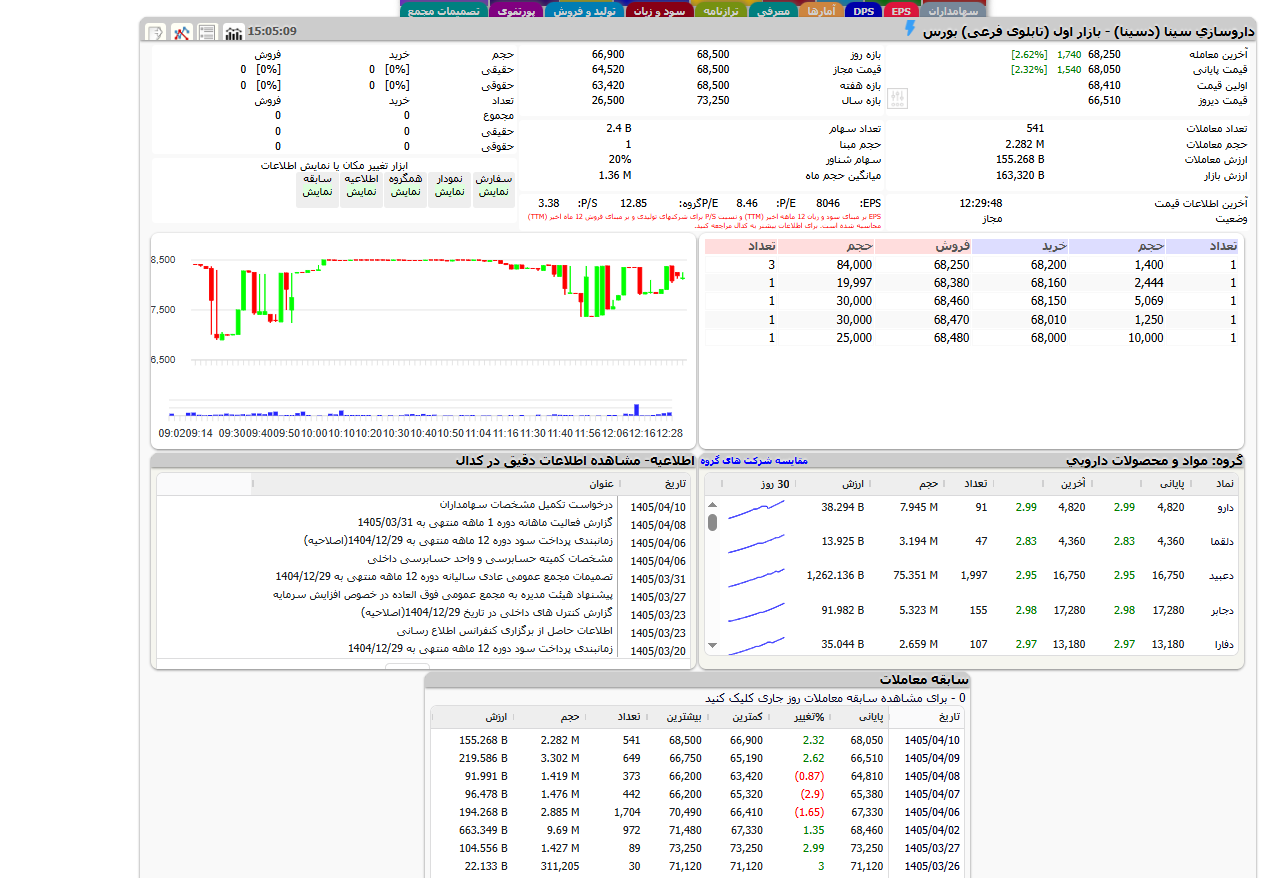Open the bar chart icon beside the clock
The image size is (1273, 878).
click(x=234, y=33)
